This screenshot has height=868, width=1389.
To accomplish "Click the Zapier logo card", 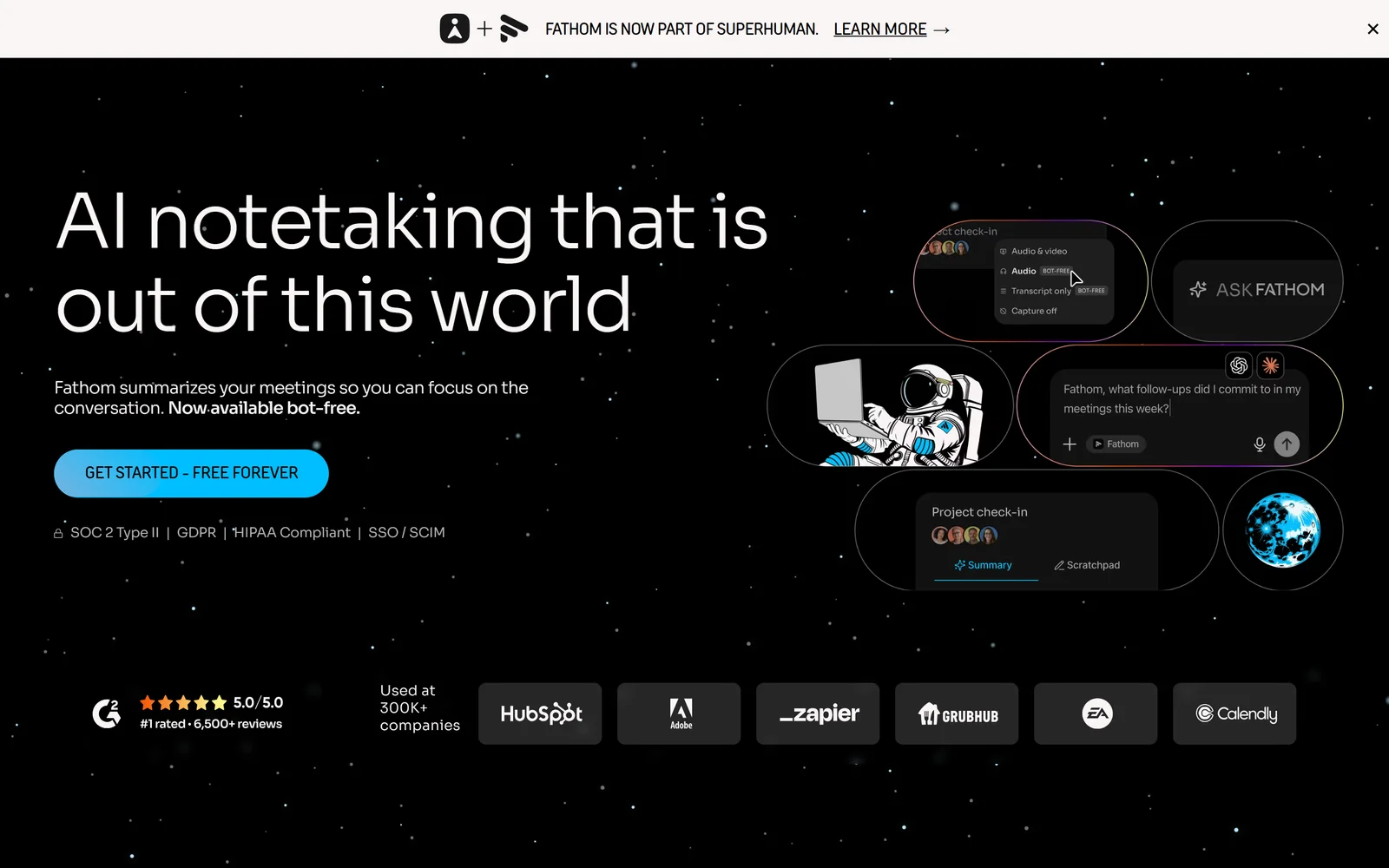I will [818, 713].
